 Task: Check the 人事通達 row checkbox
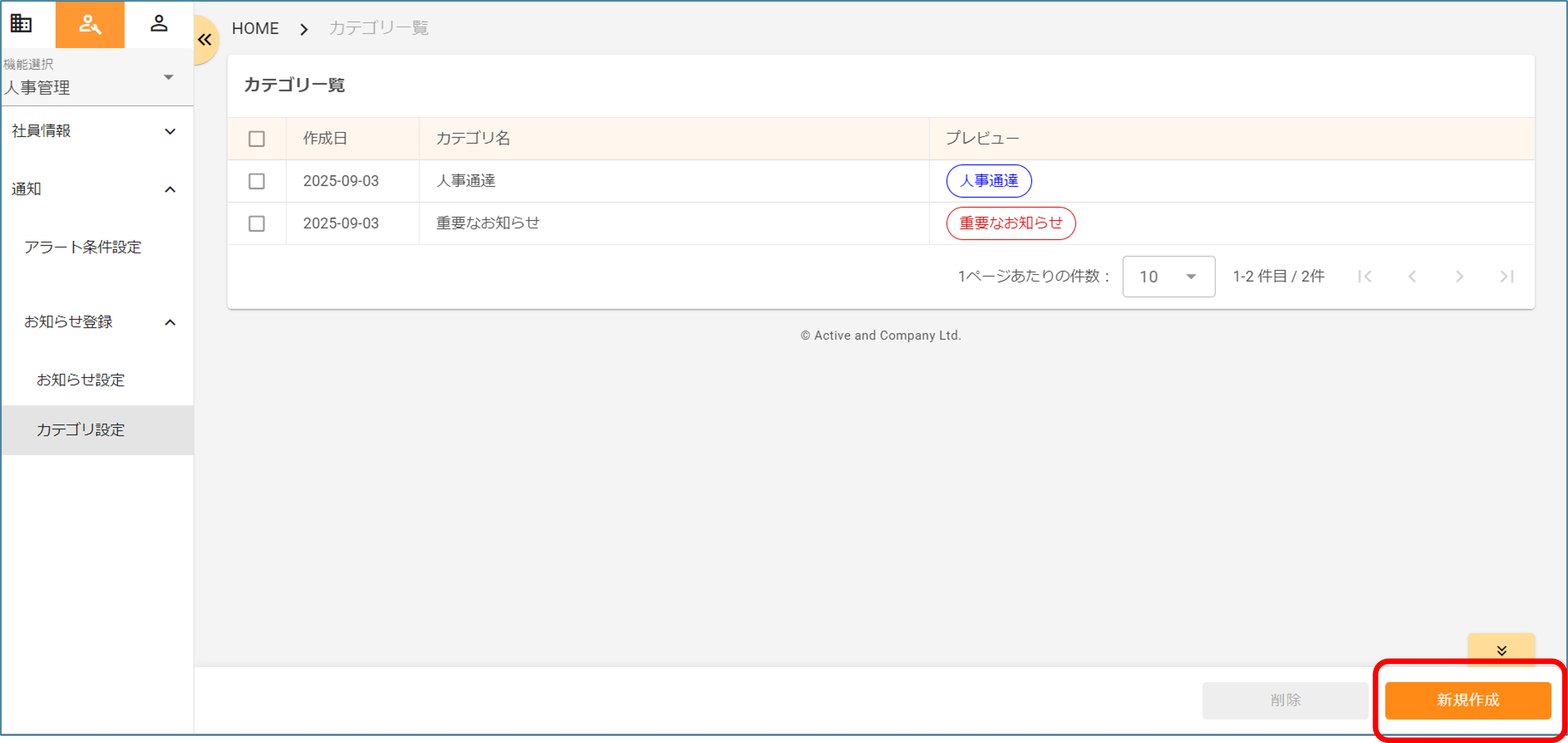tap(256, 181)
